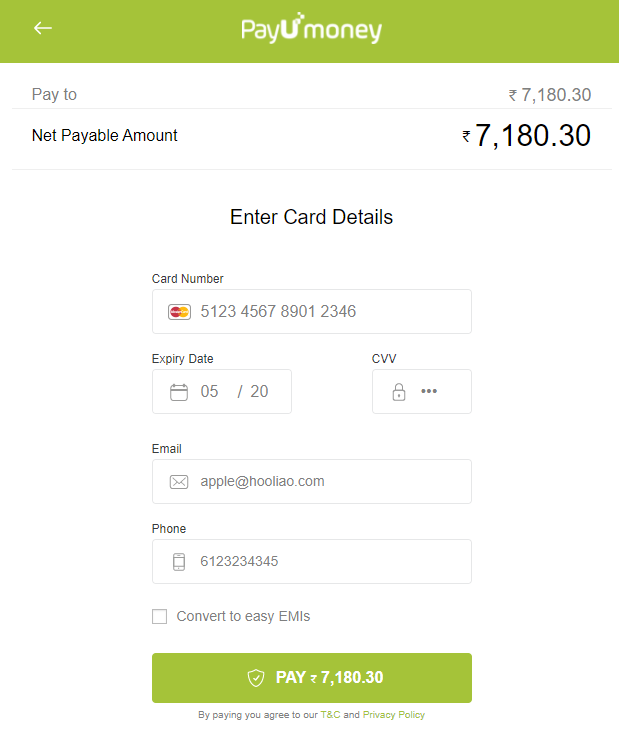This screenshot has height=744, width=619.
Task: Click the padlock icon in CVV field
Action: (398, 392)
